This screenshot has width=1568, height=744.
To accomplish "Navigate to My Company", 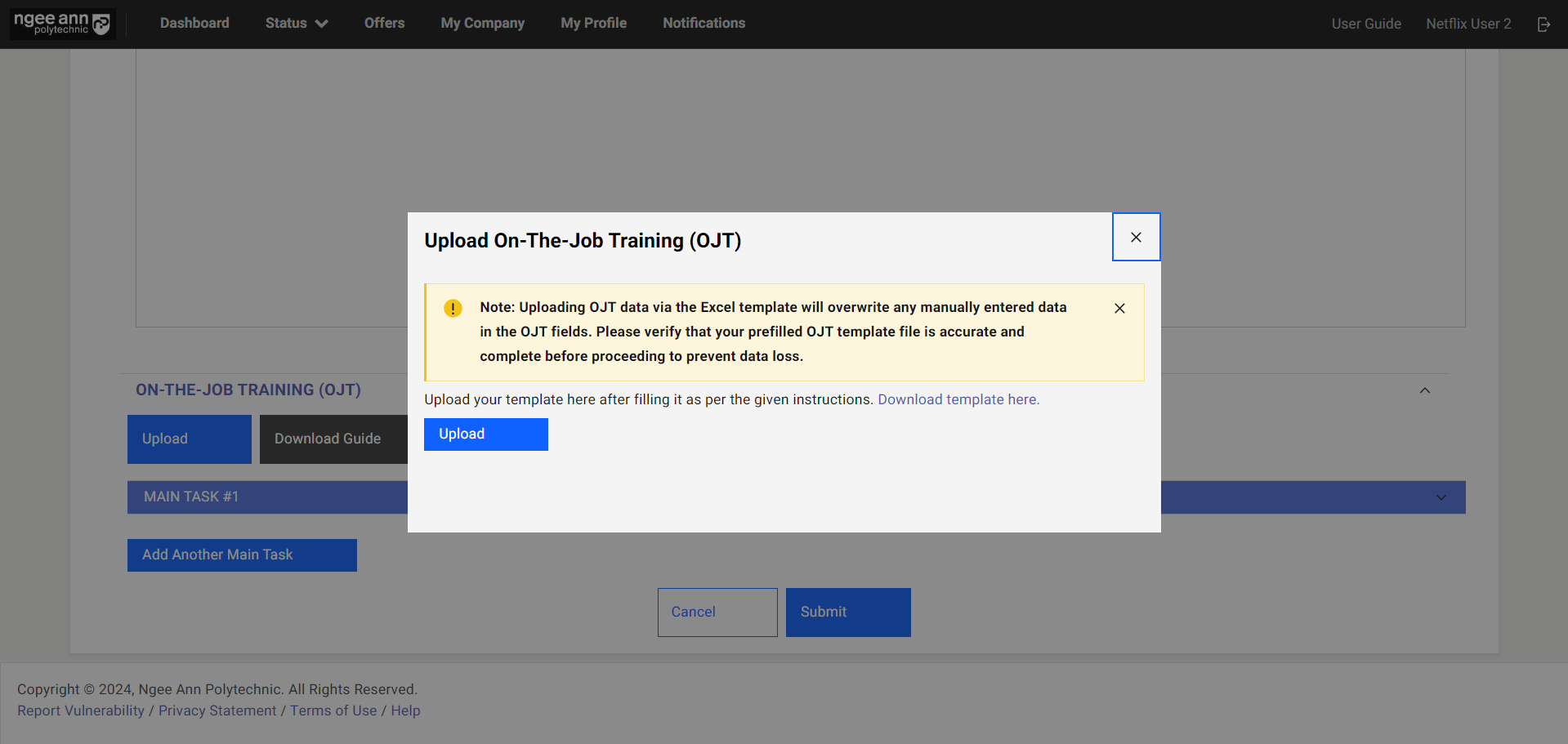I will pos(482,24).
